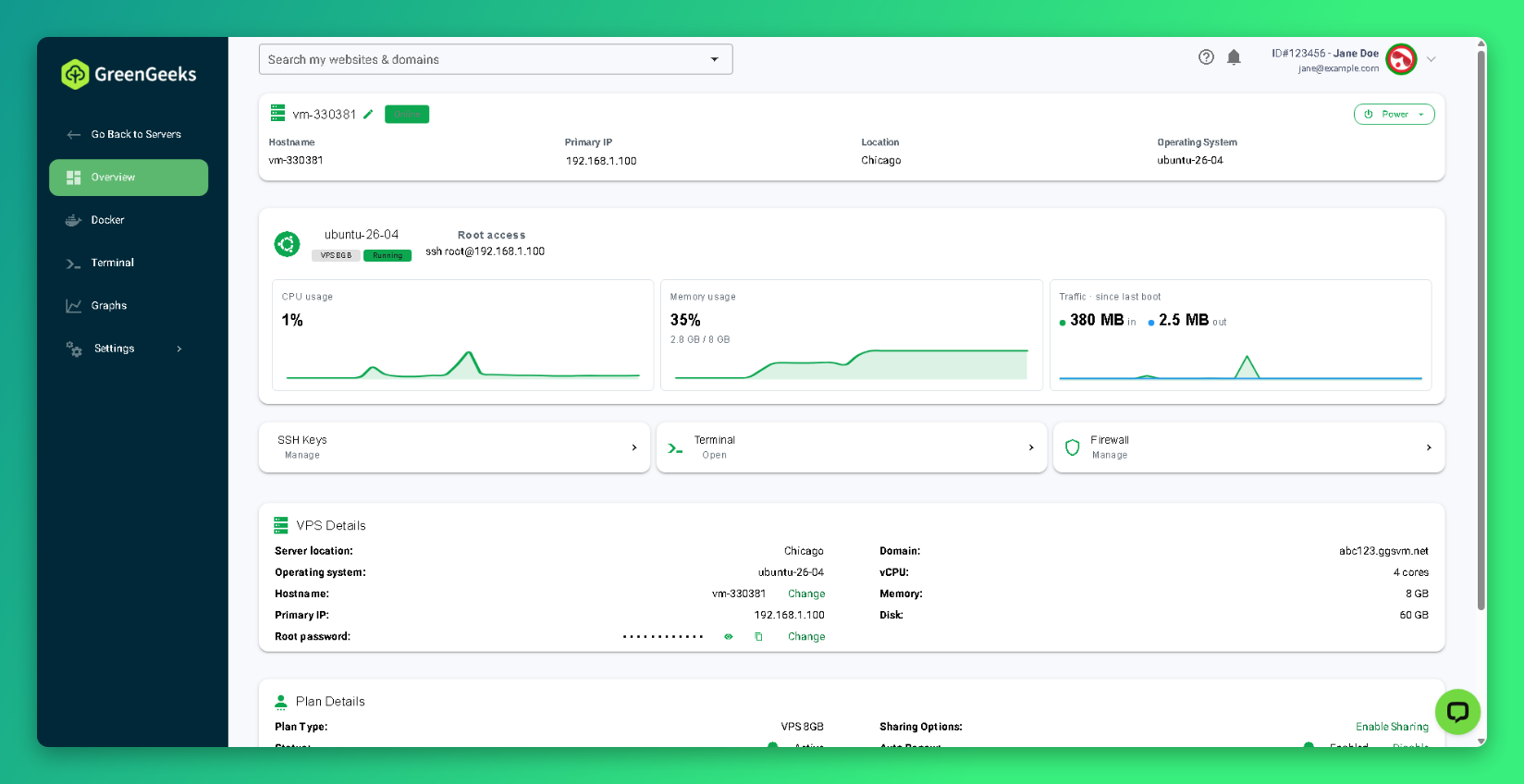Click the terminal prompt icon in Terminal card
This screenshot has height=784, width=1524.
pyautogui.click(x=675, y=448)
